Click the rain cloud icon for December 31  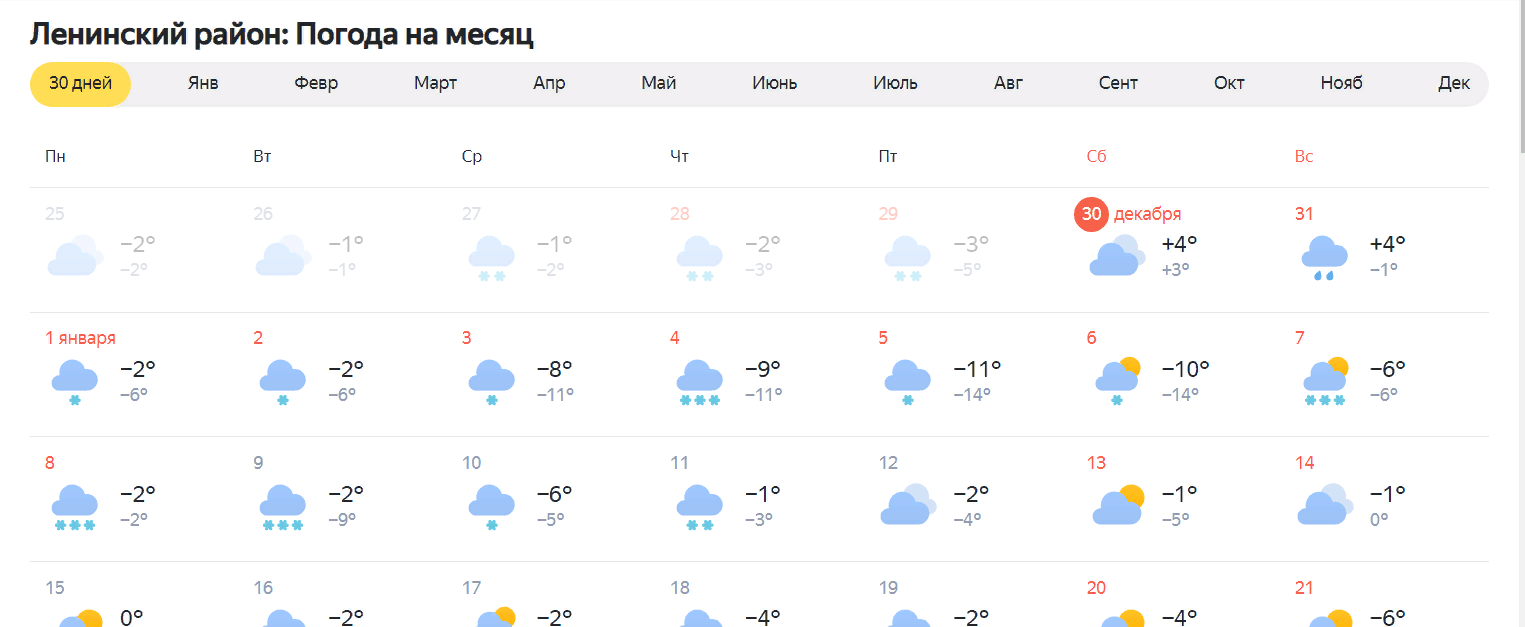point(1325,257)
